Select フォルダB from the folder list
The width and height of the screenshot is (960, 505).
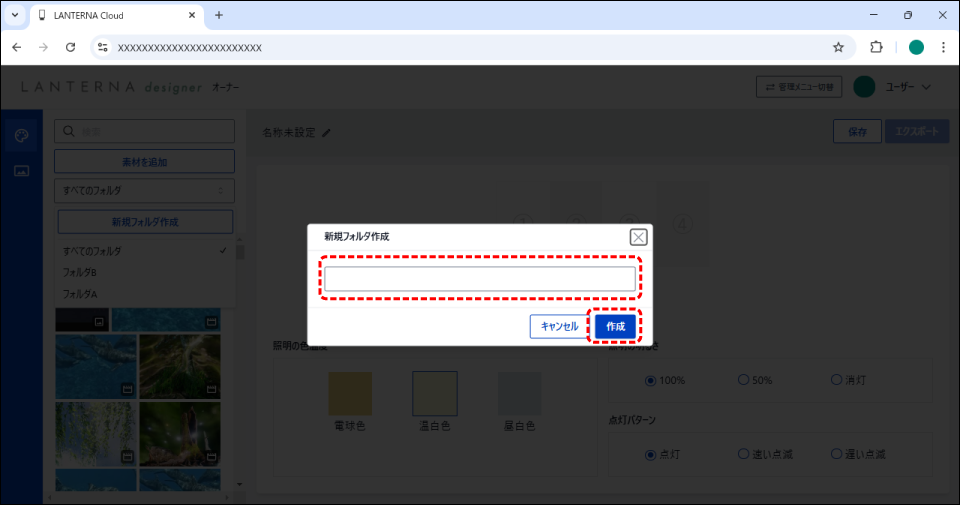(x=80, y=272)
